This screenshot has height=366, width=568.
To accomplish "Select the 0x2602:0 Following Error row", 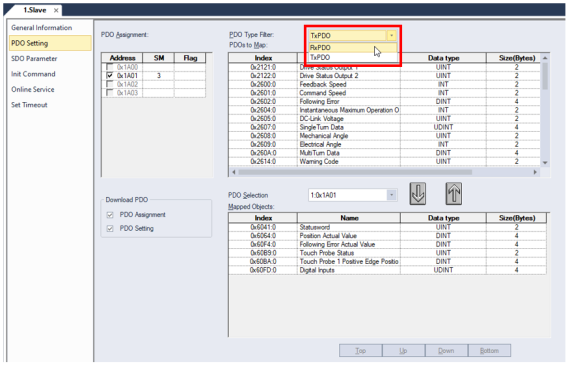I will tap(384, 101).
